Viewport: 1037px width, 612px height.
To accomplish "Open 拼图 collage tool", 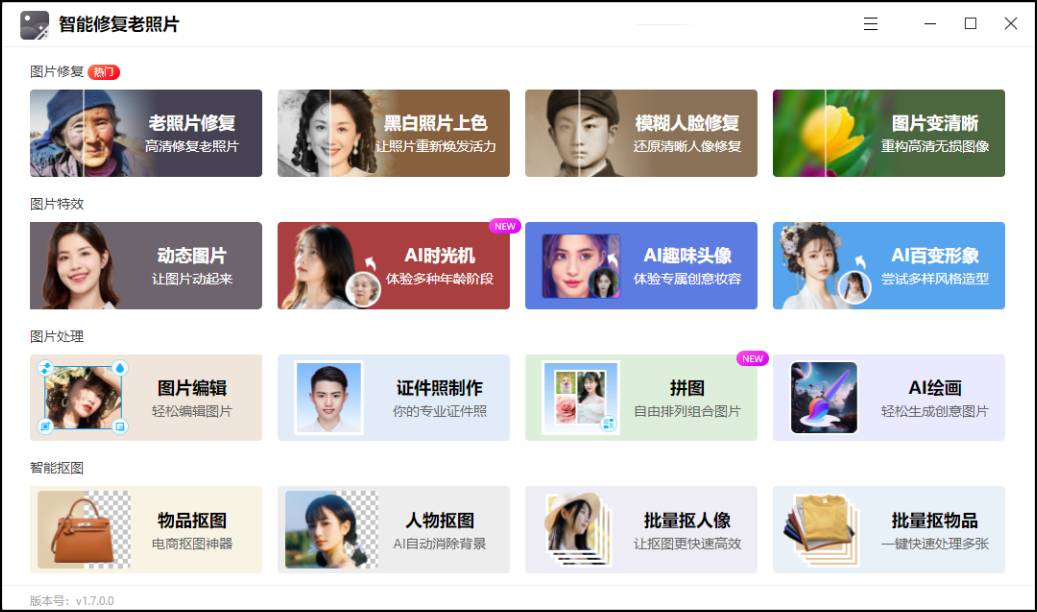I will [641, 398].
